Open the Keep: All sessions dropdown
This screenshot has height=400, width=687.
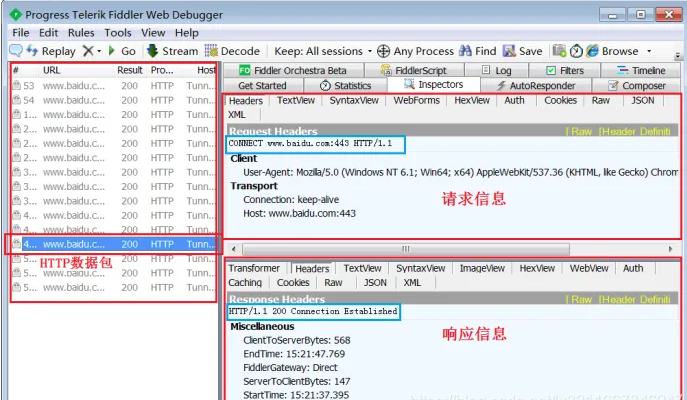(323, 51)
